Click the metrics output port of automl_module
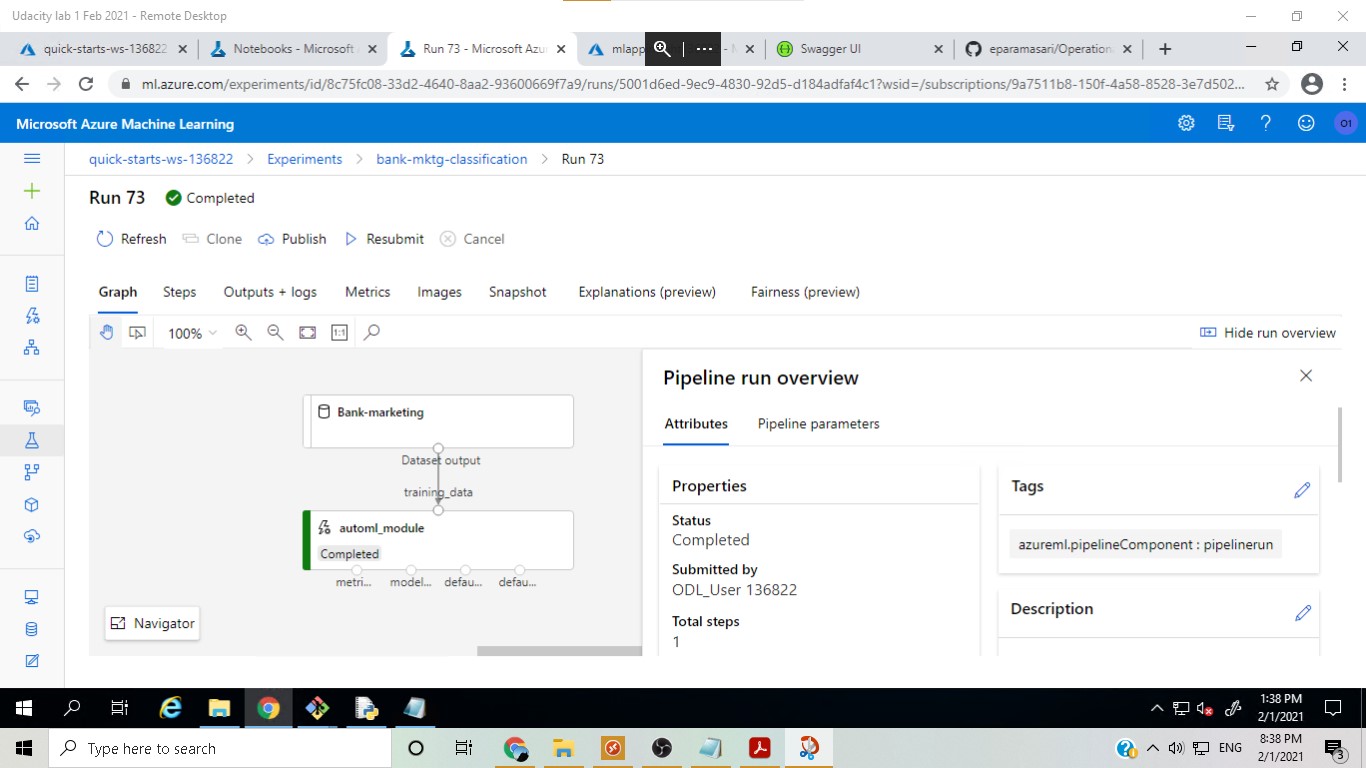 (357, 570)
